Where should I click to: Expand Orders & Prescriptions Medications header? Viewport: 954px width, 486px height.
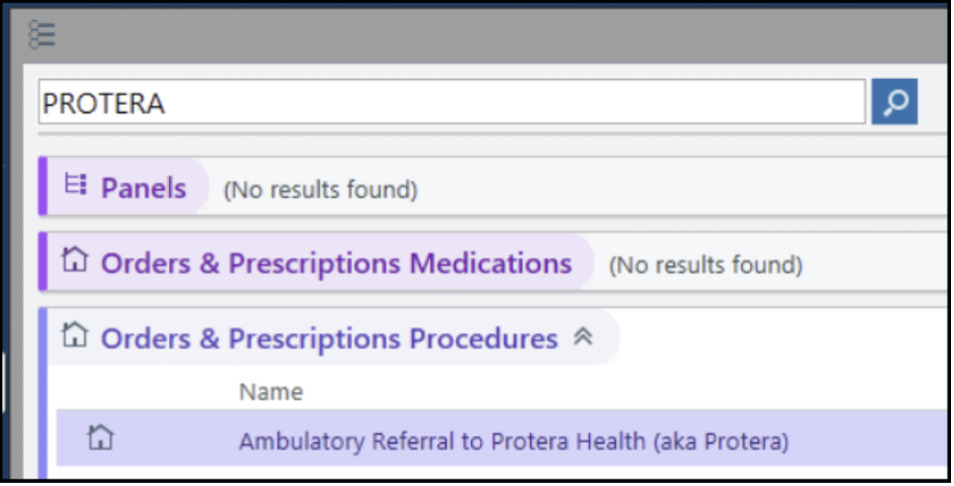click(336, 263)
